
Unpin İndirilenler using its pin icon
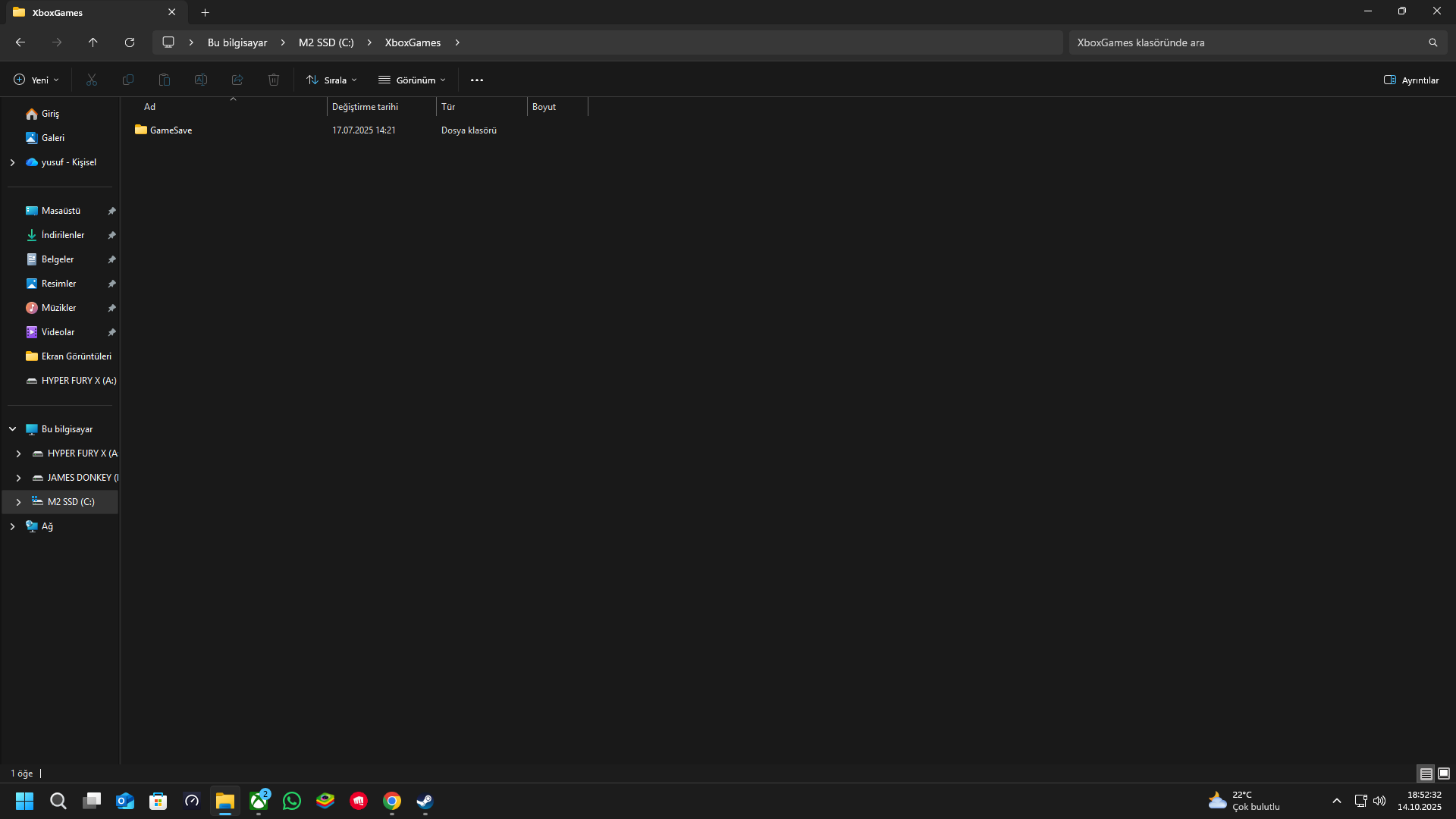(x=111, y=235)
